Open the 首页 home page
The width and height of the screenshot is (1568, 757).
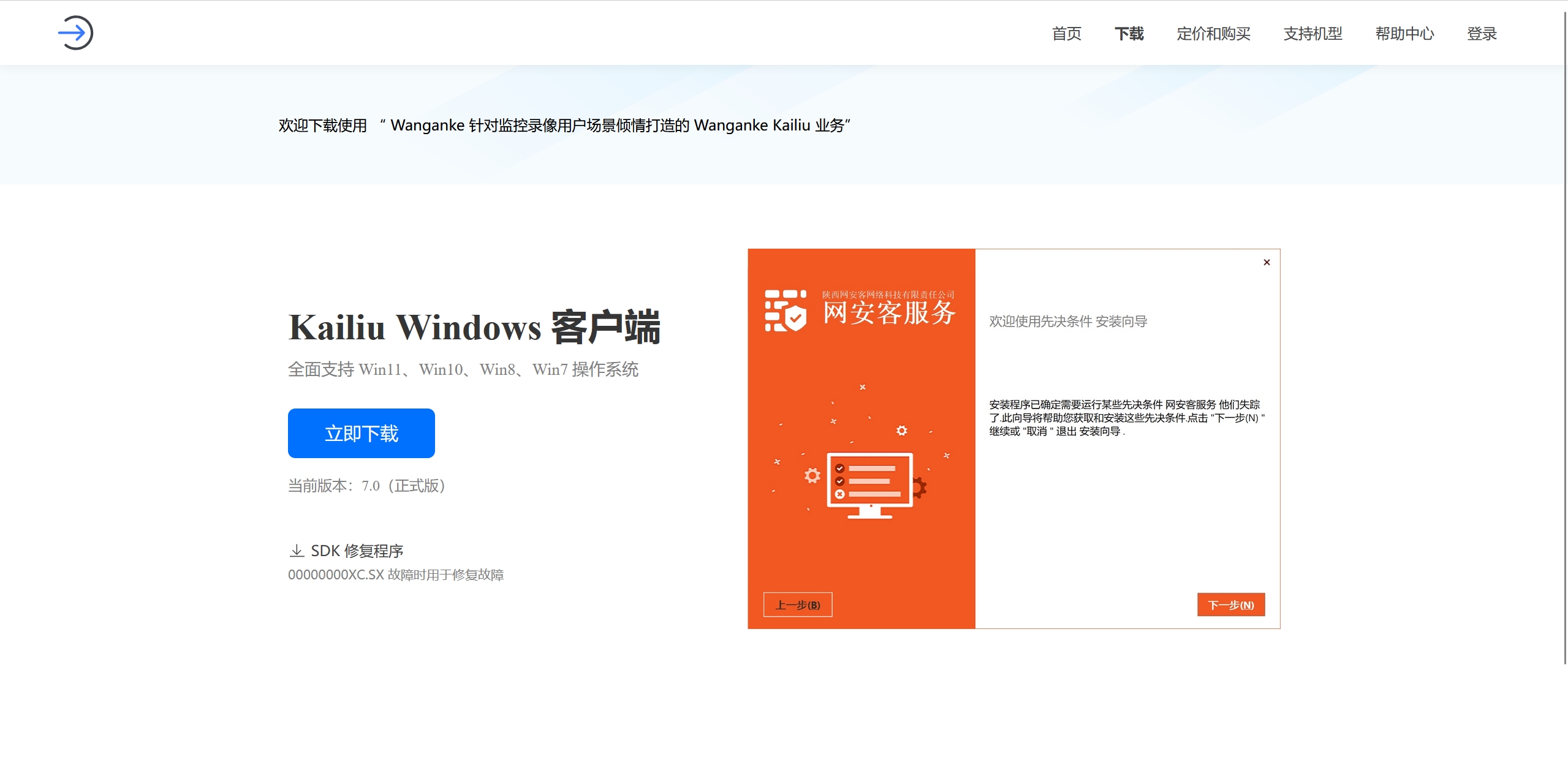click(1066, 34)
